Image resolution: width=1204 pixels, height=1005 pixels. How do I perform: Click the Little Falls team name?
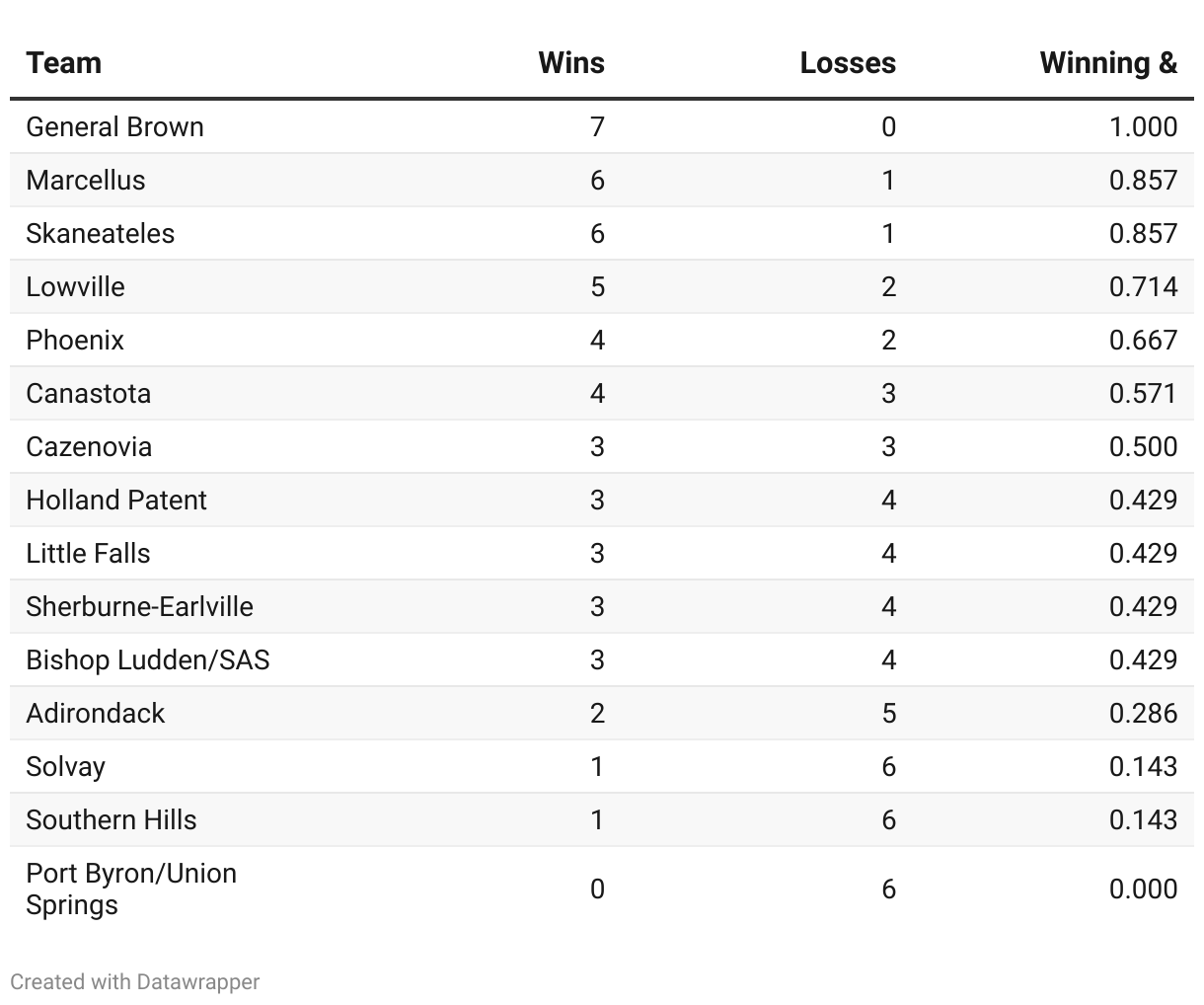89,553
